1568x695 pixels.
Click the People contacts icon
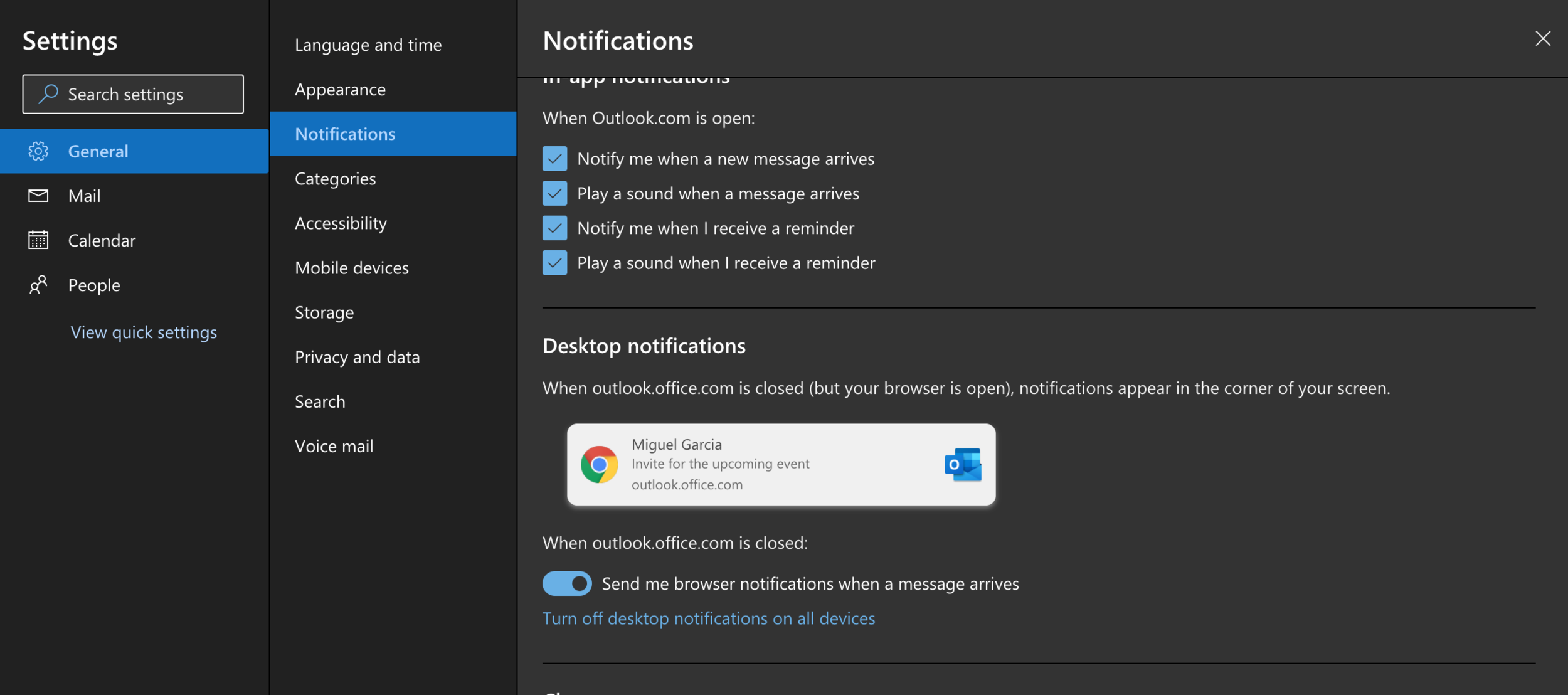[38, 285]
